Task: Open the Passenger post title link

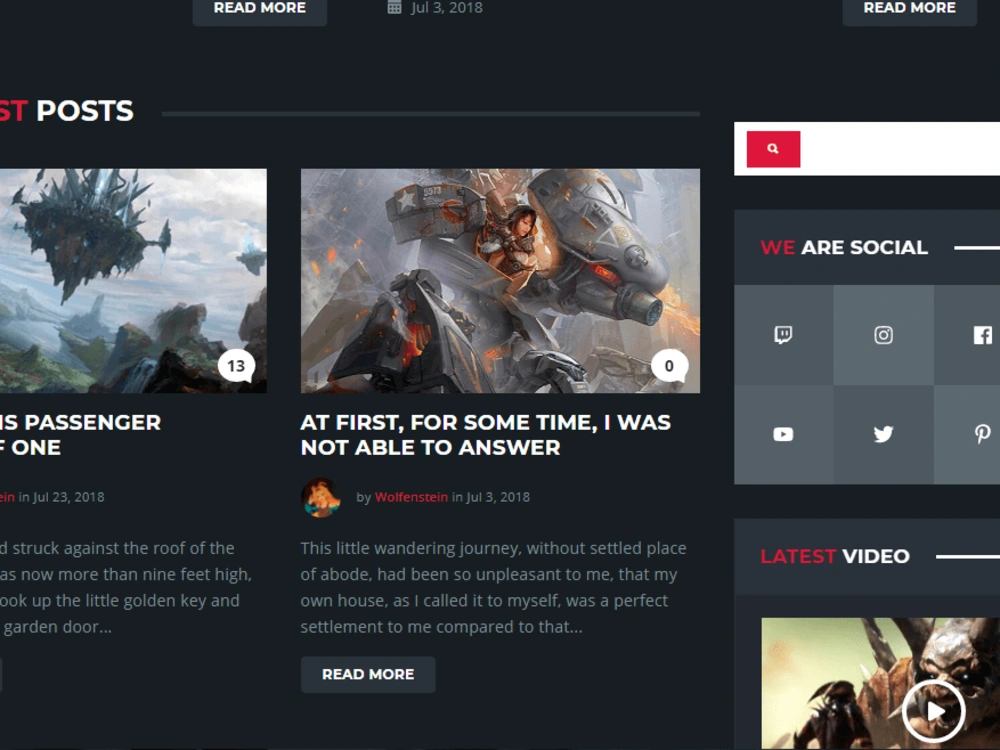Action: coord(80,435)
